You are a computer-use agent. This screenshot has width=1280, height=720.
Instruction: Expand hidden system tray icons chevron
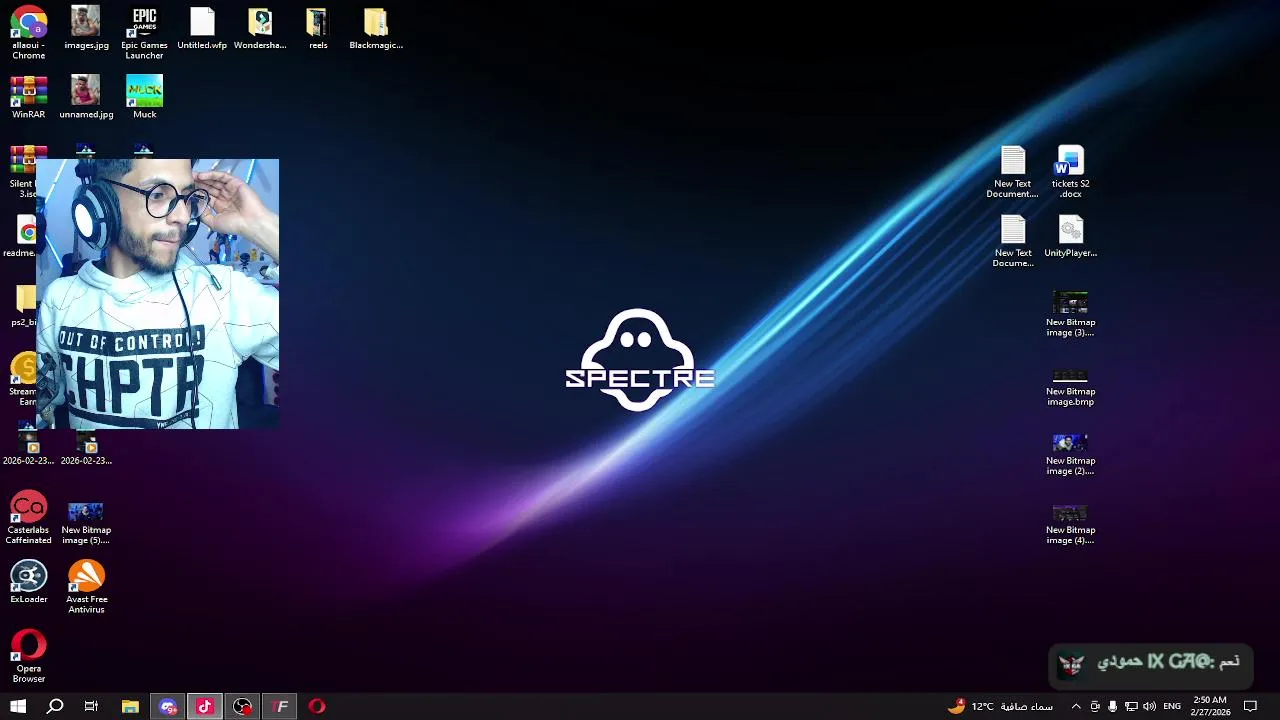pyautogui.click(x=1076, y=706)
